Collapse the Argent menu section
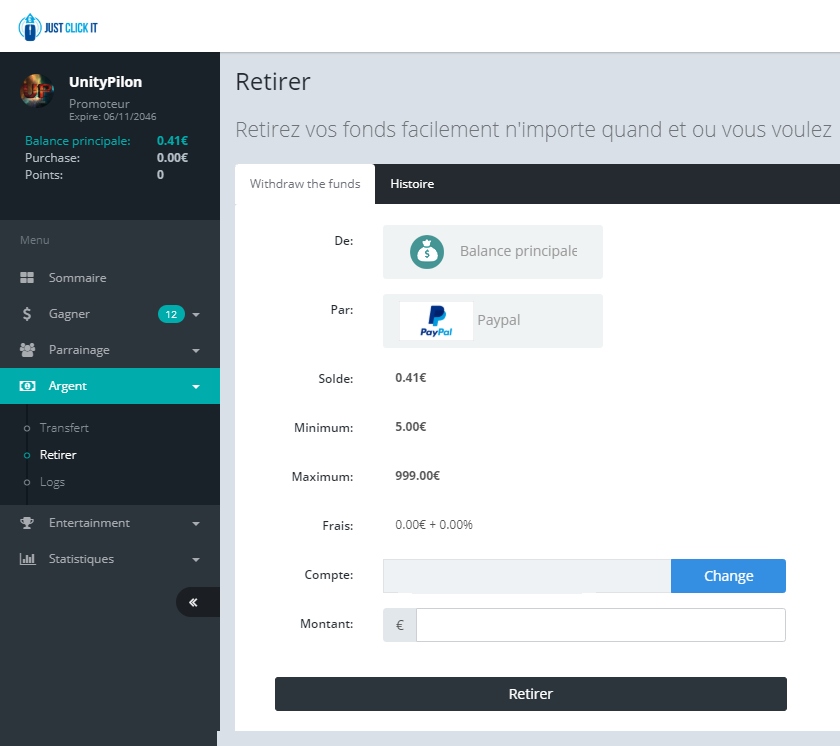This screenshot has height=746, width=840. [196, 387]
